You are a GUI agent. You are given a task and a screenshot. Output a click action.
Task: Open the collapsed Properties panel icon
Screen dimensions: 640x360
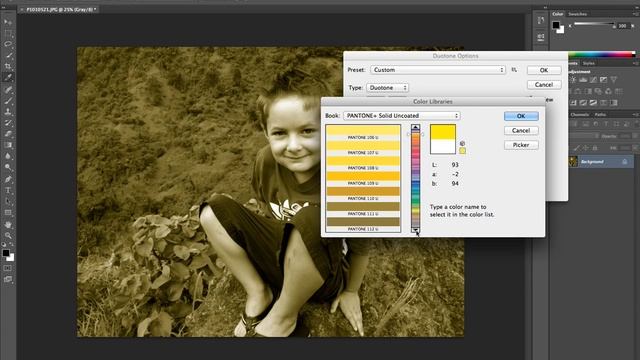(x=541, y=37)
